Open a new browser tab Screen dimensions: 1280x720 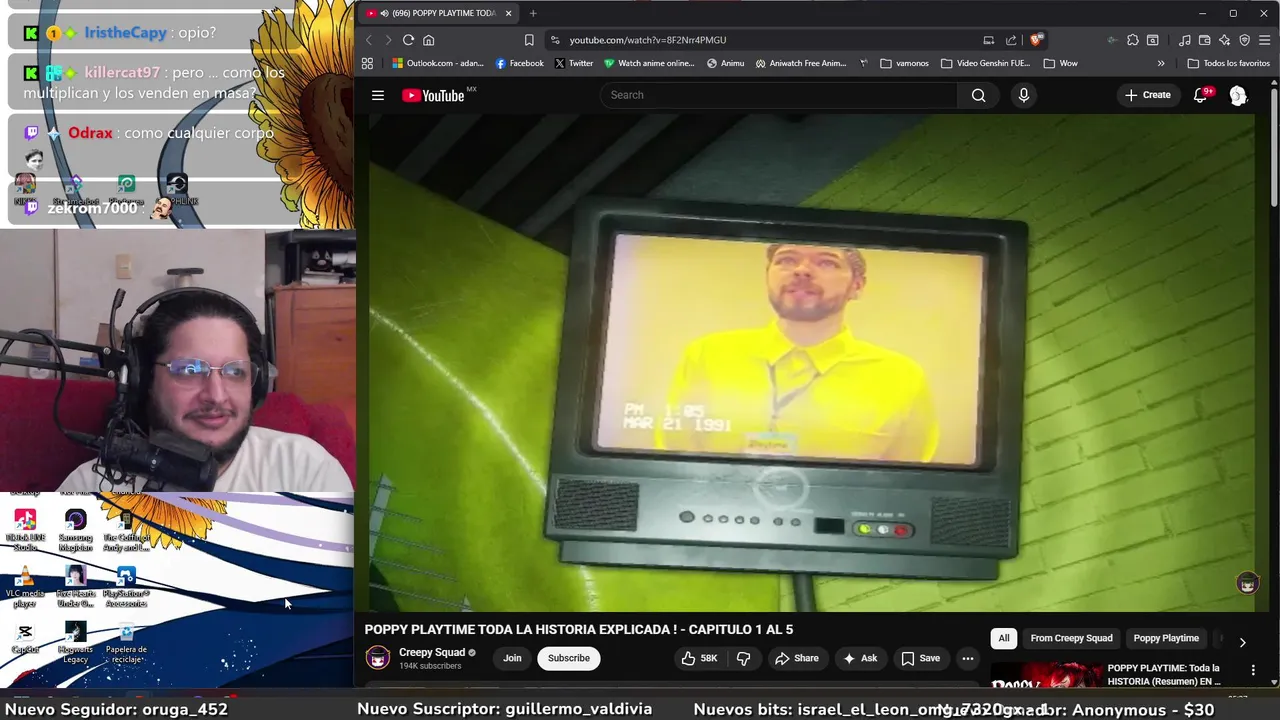[x=533, y=13]
